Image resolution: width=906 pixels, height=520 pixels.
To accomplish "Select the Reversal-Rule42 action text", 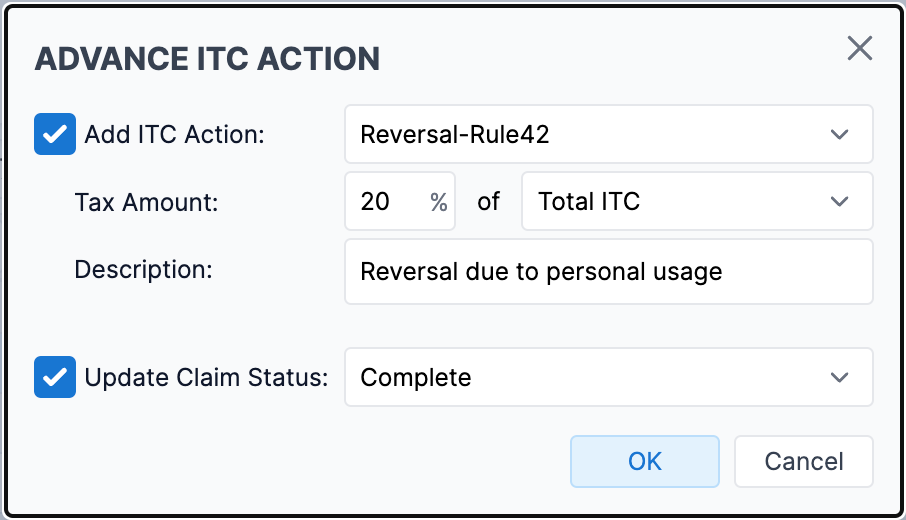I will pyautogui.click(x=454, y=134).
